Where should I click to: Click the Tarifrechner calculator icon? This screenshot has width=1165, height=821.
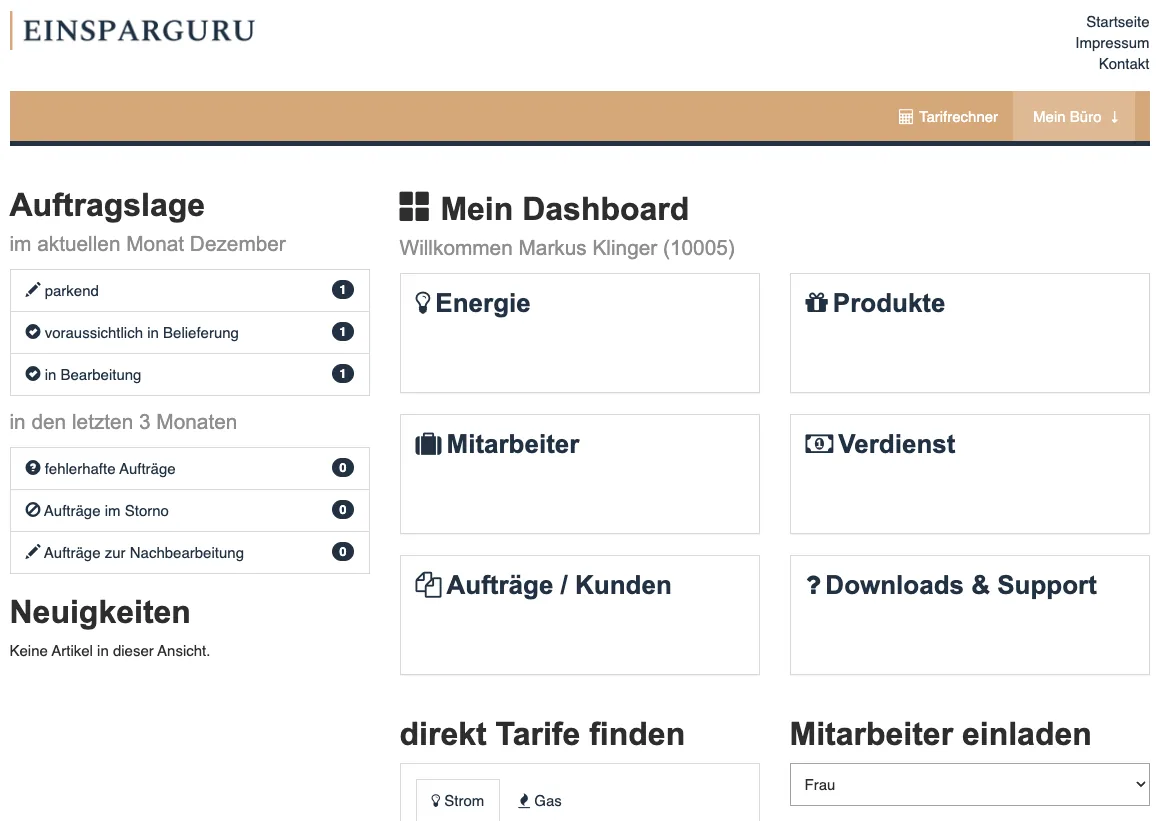point(905,117)
